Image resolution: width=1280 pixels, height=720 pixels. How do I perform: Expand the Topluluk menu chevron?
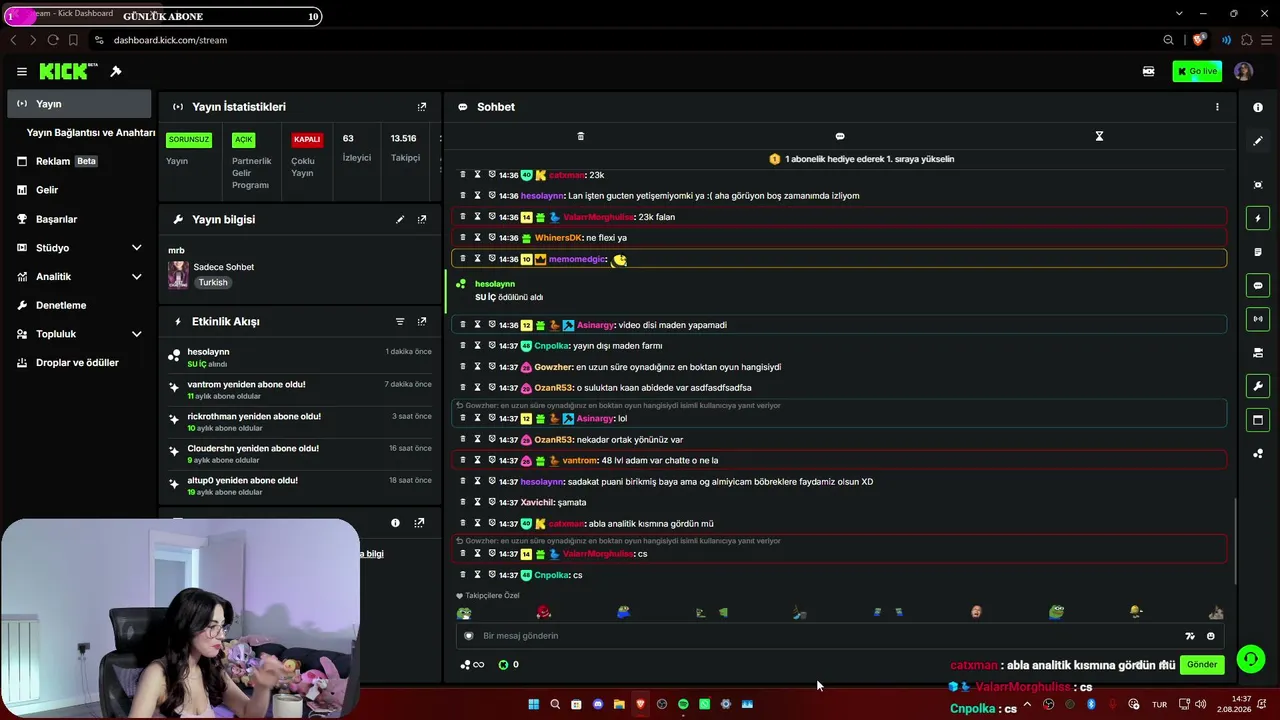click(136, 334)
